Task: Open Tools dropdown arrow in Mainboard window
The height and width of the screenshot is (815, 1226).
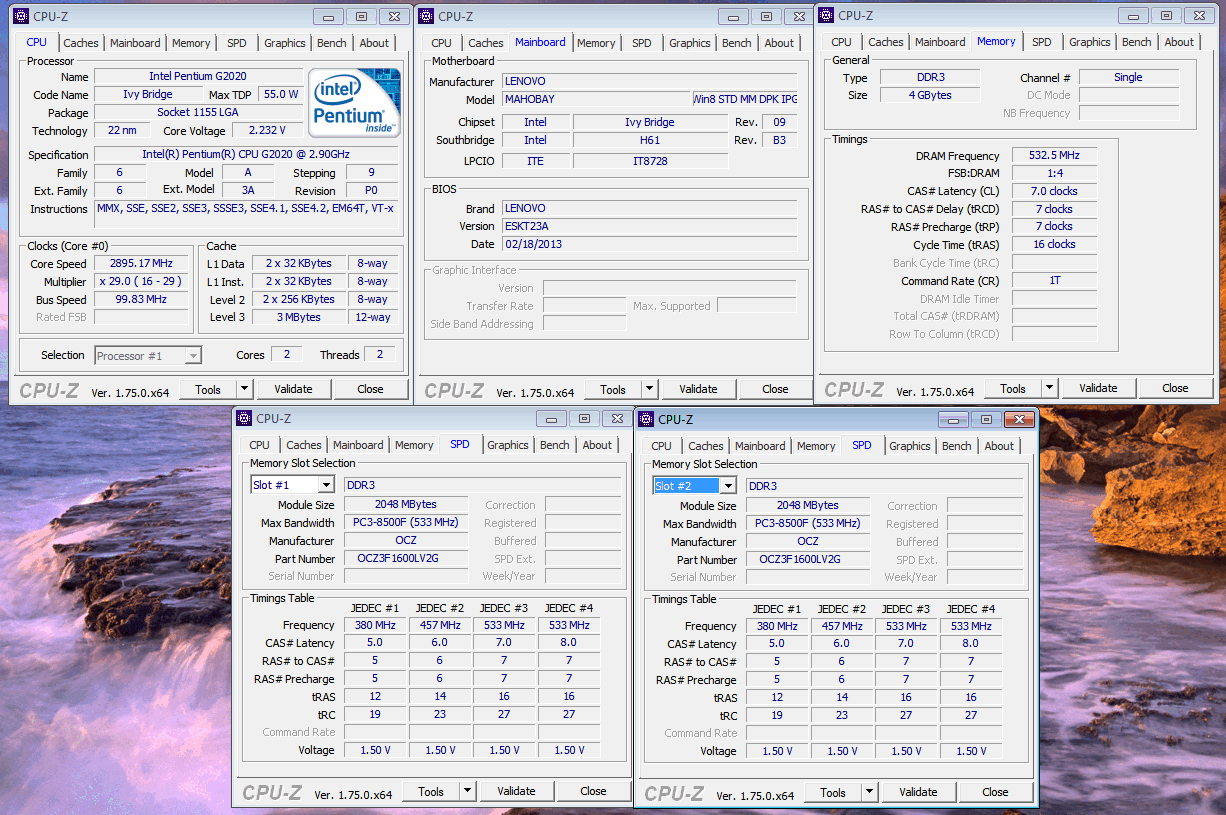Action: pyautogui.click(x=650, y=389)
